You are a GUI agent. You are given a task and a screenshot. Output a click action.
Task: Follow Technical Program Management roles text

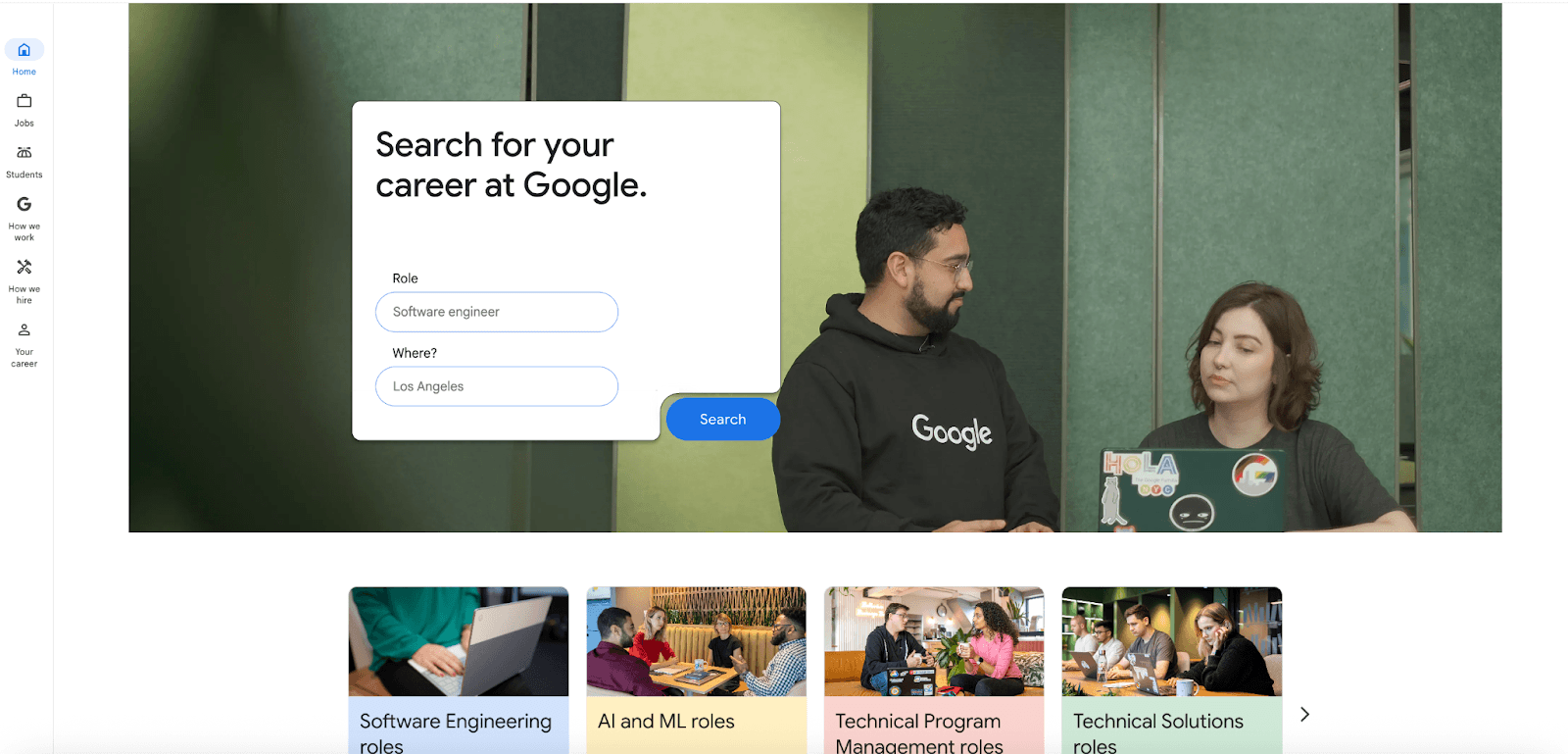[x=919, y=732]
